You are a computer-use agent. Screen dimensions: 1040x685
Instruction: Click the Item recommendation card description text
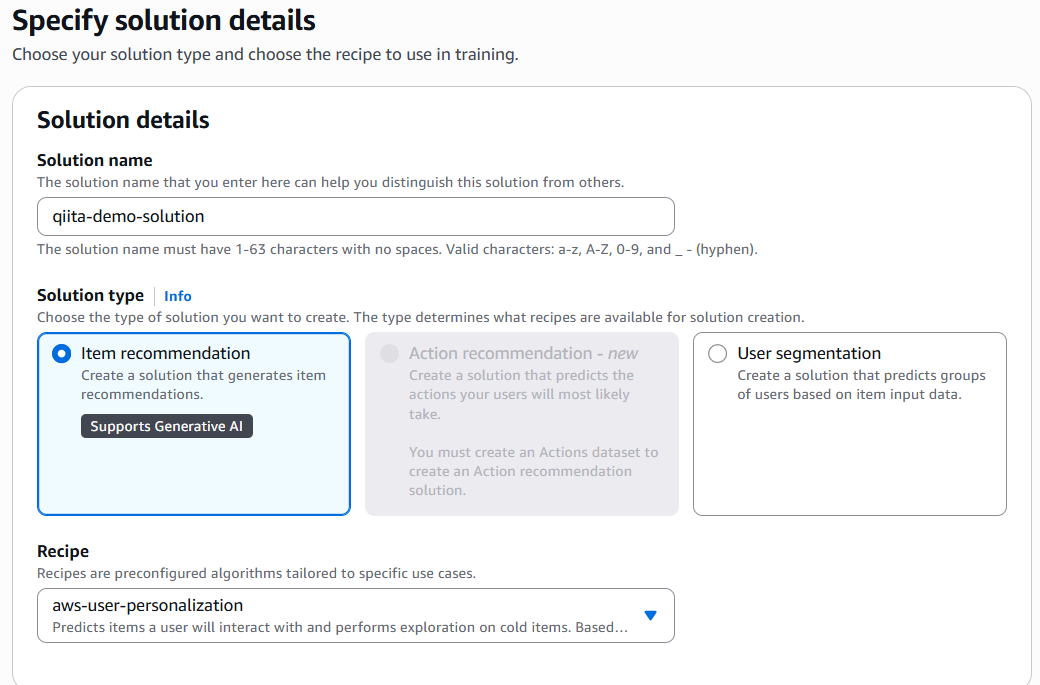203,385
